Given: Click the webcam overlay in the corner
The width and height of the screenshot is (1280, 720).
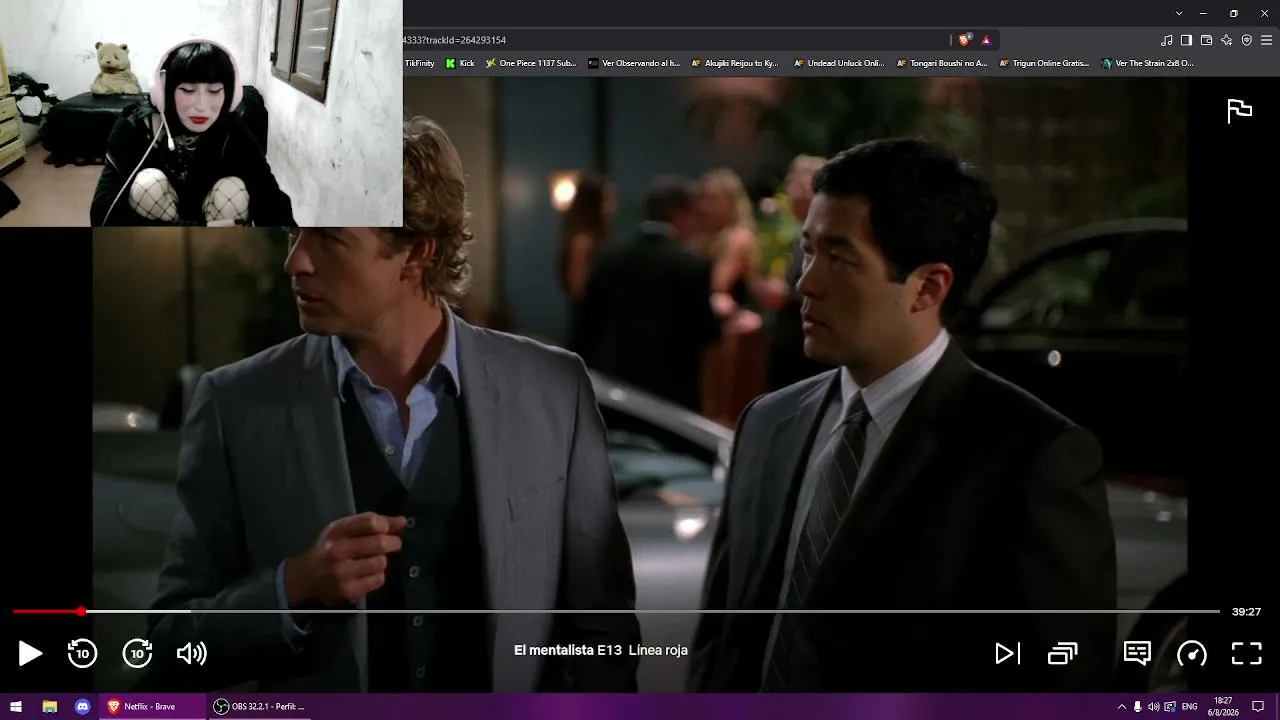Looking at the screenshot, I should 201,113.
